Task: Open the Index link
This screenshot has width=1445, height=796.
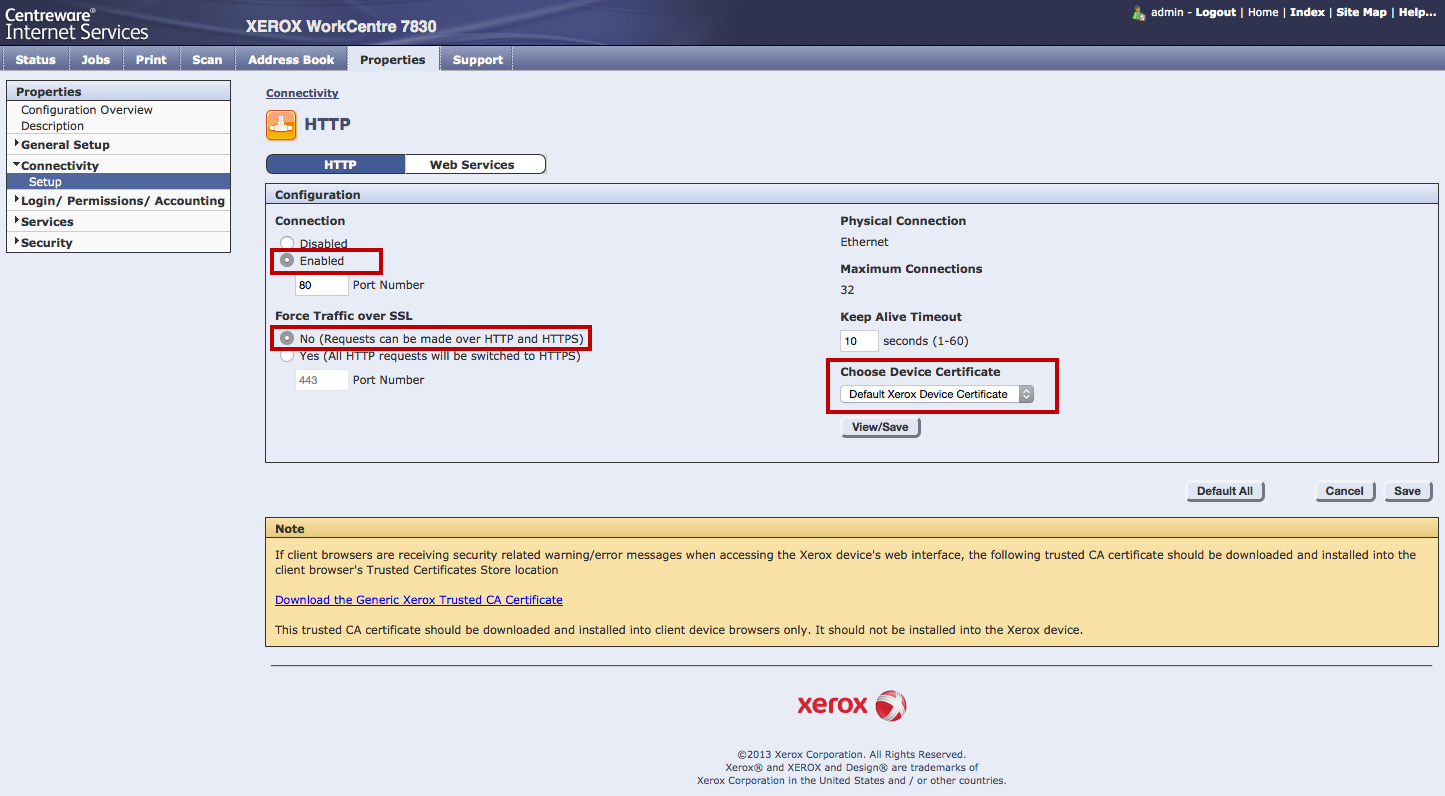Action: click(x=1307, y=12)
